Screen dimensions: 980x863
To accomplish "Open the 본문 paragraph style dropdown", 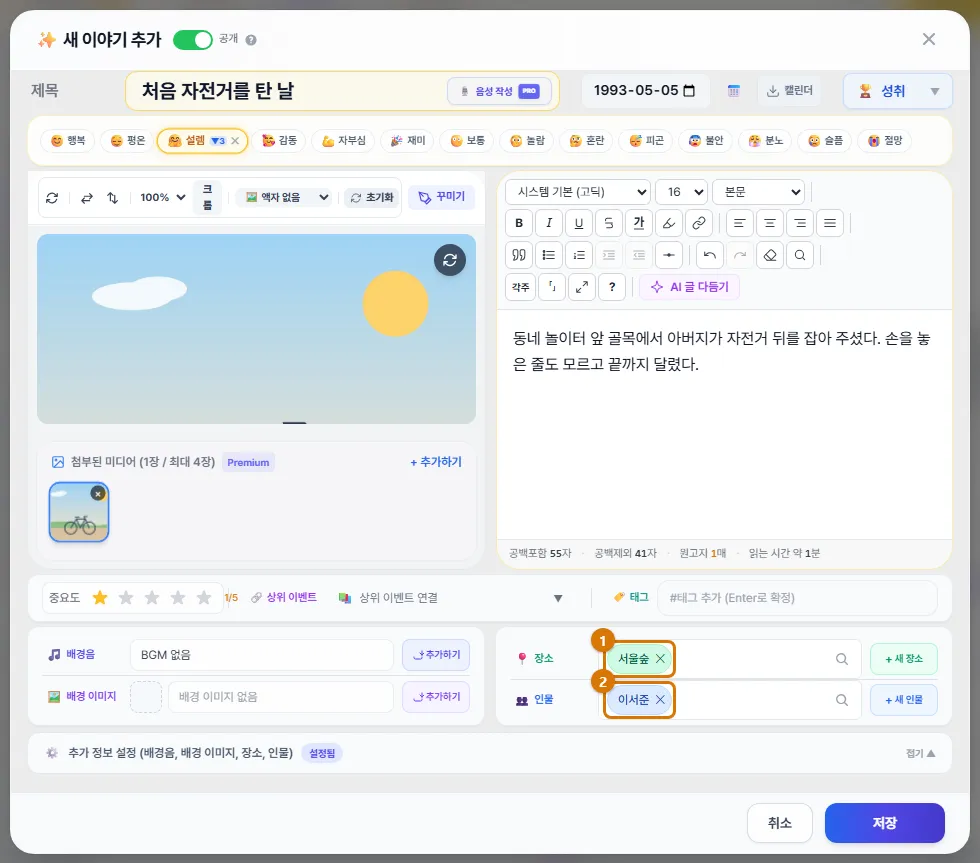I will [758, 192].
